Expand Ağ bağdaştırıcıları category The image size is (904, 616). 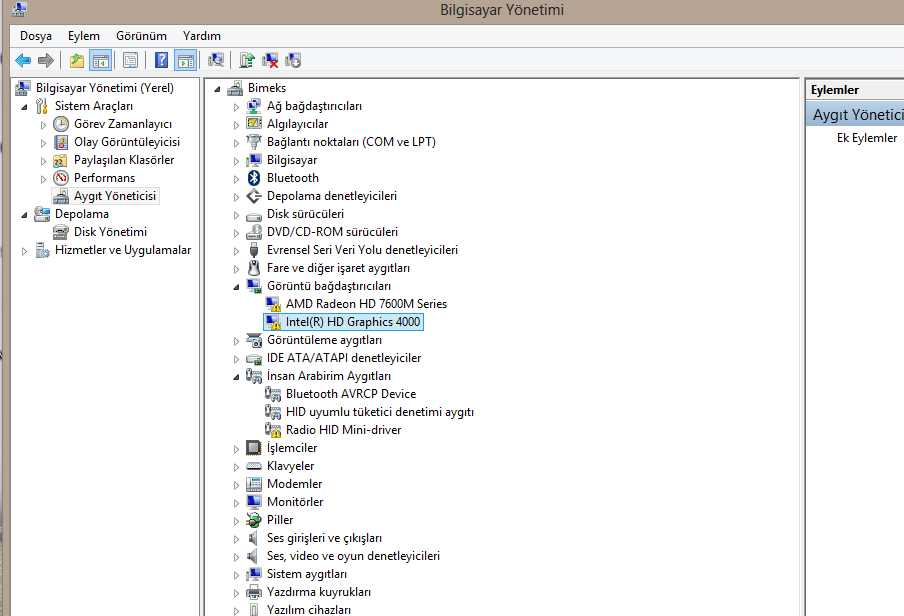coord(236,107)
